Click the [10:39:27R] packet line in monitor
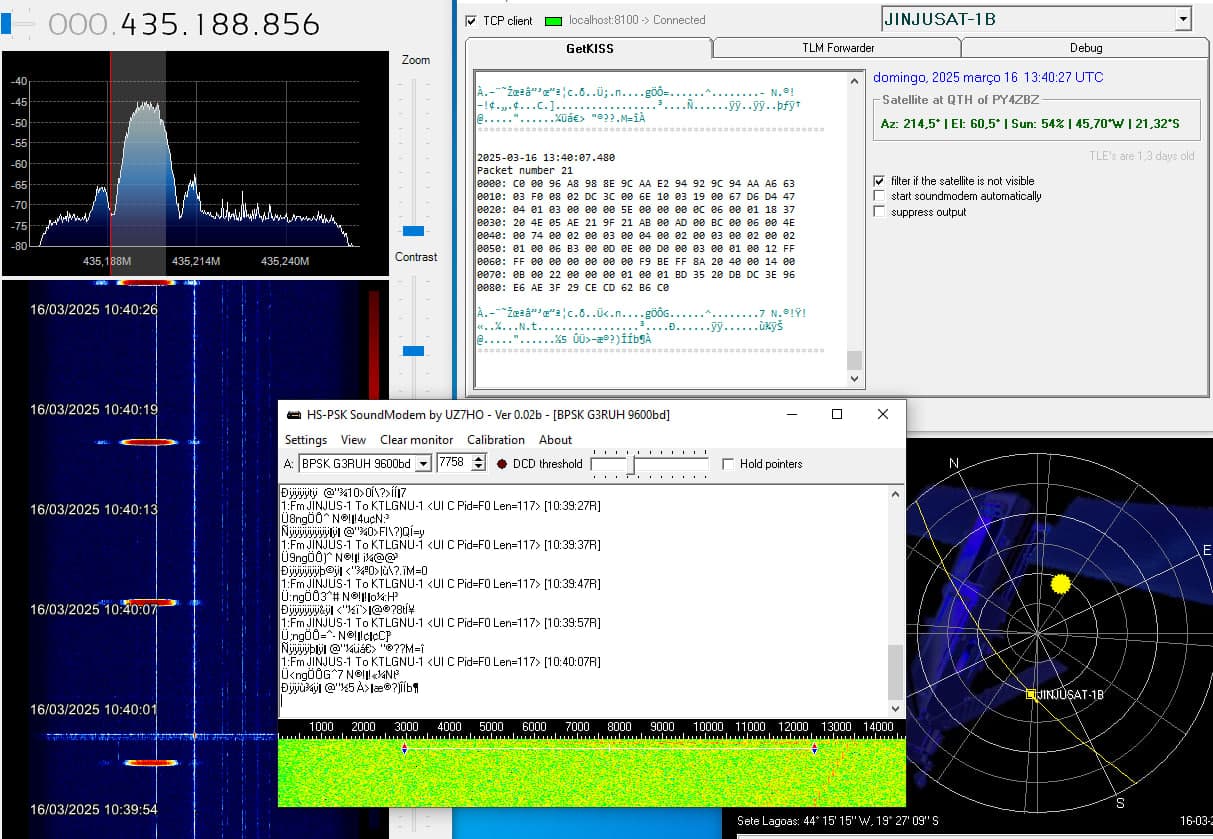 pos(440,506)
